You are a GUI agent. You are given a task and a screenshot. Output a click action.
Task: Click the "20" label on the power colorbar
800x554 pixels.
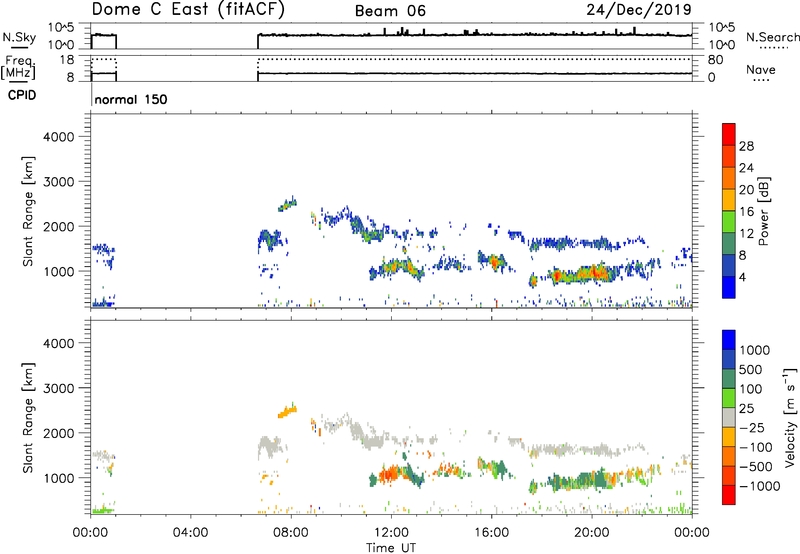pyautogui.click(x=746, y=190)
